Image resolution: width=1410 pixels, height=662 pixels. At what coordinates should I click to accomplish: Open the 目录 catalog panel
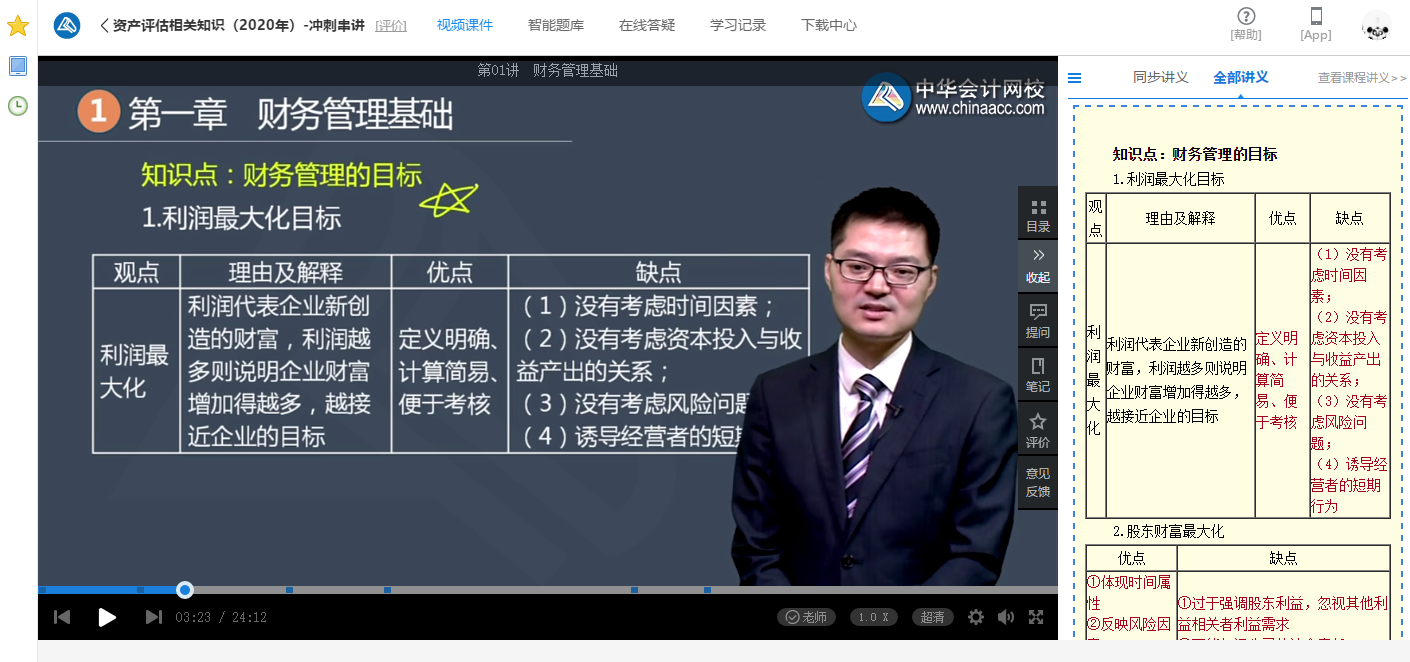1038,215
